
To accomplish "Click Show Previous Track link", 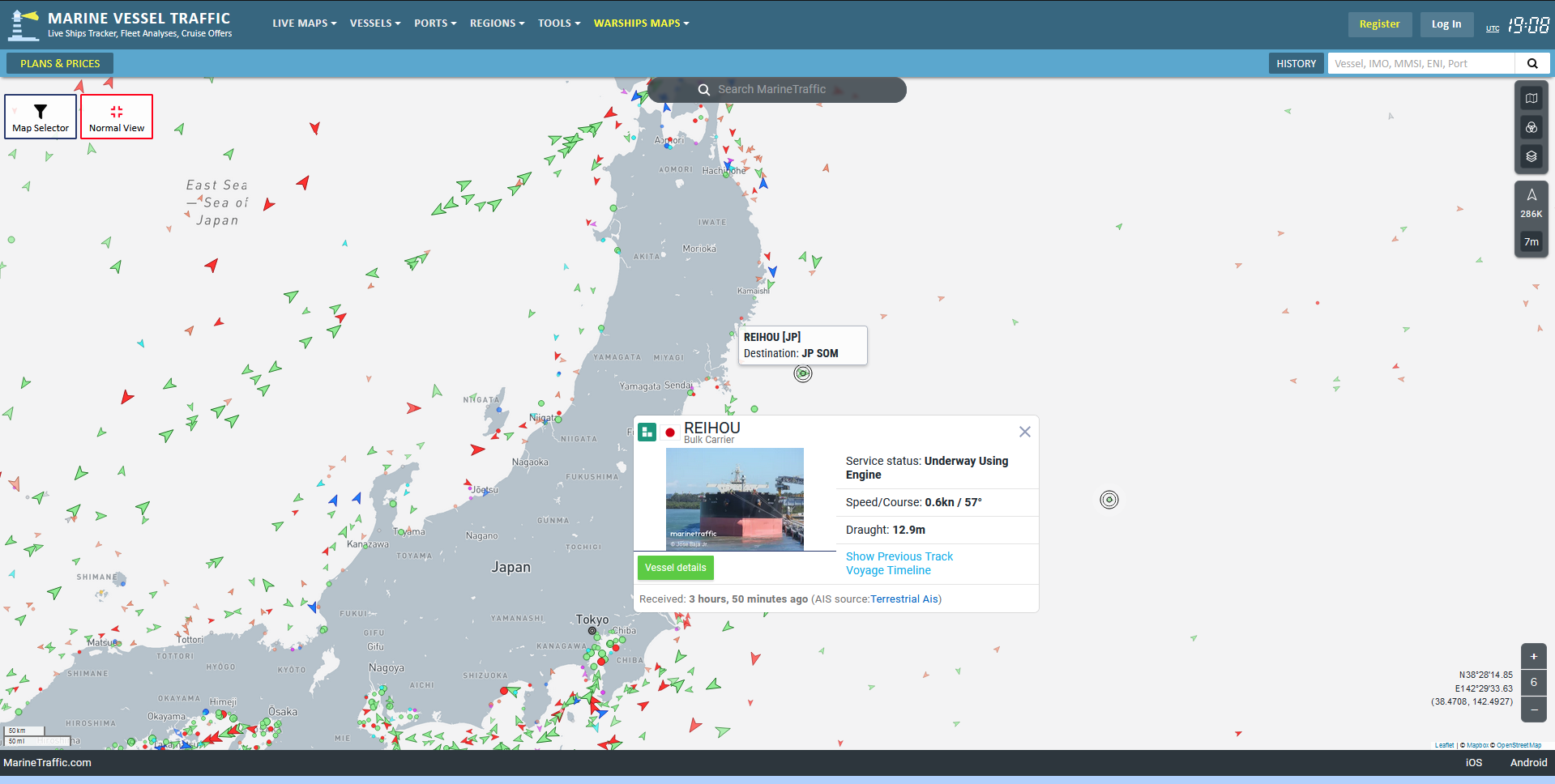I will [899, 556].
